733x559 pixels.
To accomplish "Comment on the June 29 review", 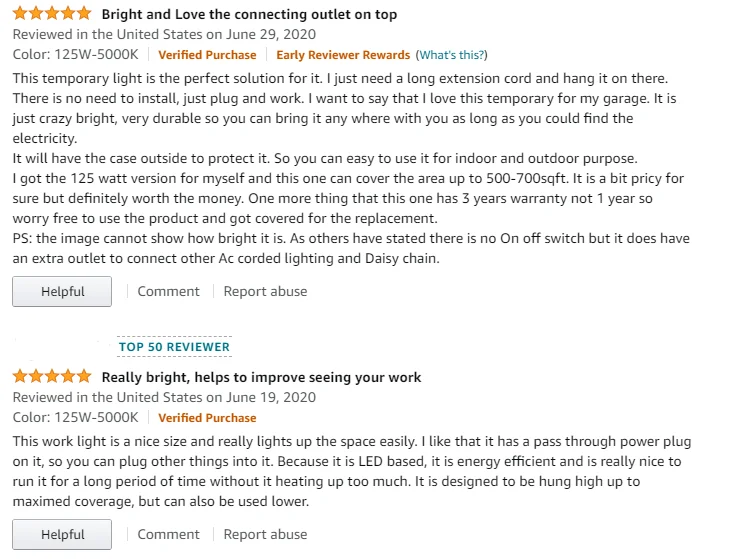I will (168, 291).
